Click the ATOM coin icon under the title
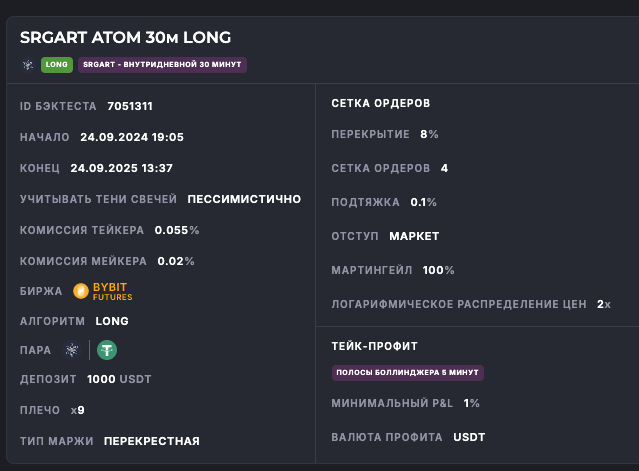 (27, 65)
